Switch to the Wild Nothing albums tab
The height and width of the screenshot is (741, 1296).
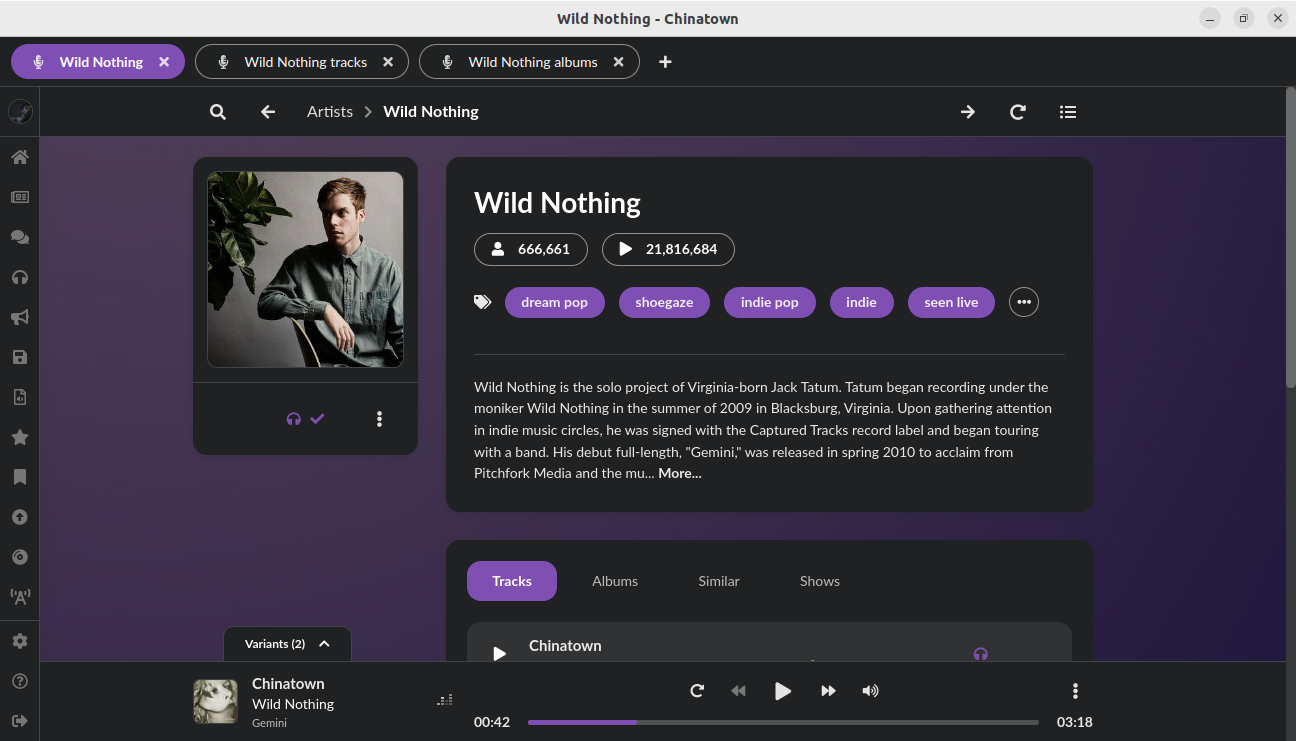[x=528, y=62]
